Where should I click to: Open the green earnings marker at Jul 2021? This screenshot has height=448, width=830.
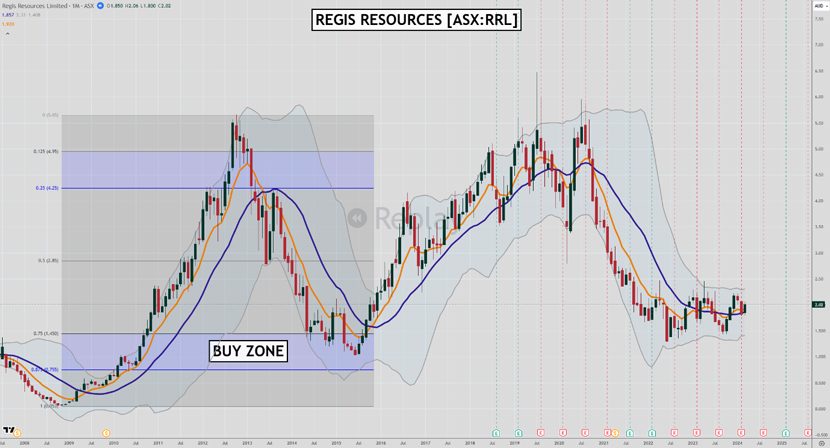(629, 433)
